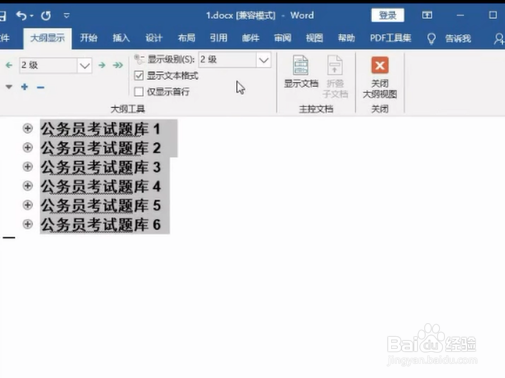Screen dimensions: 505x378
Task: Open the 插入 ribbon tab
Action: pyautogui.click(x=121, y=38)
